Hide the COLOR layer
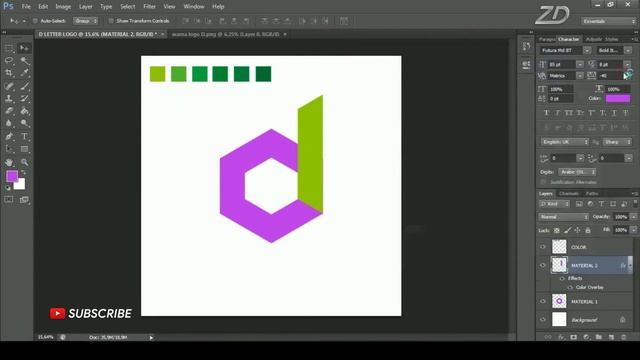This screenshot has height=360, width=640. 542,247
